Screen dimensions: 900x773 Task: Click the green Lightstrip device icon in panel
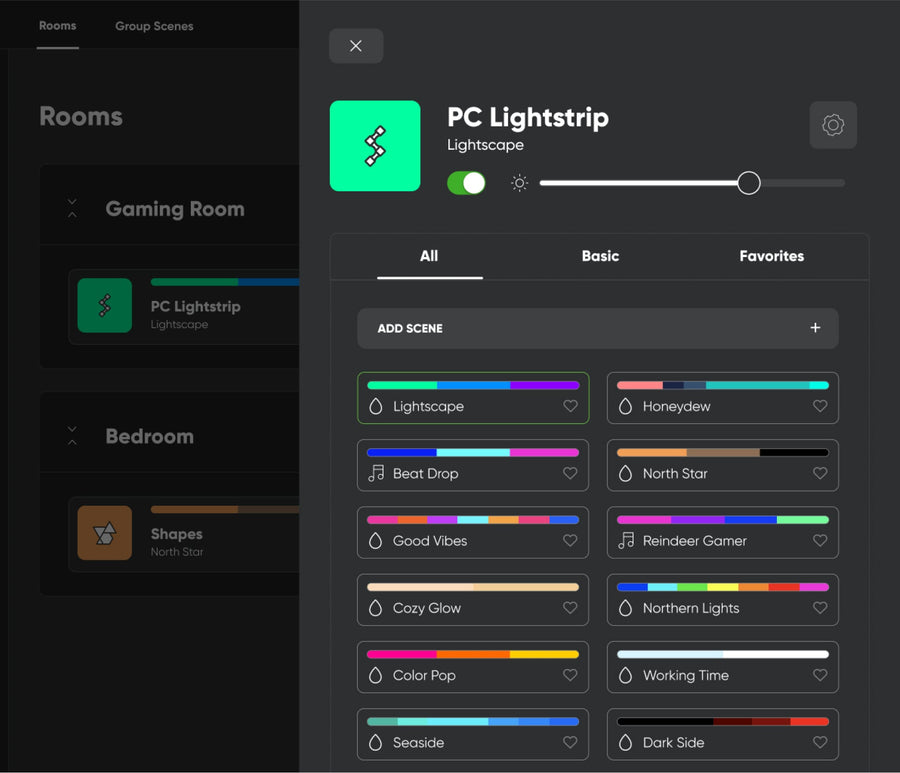coord(375,146)
